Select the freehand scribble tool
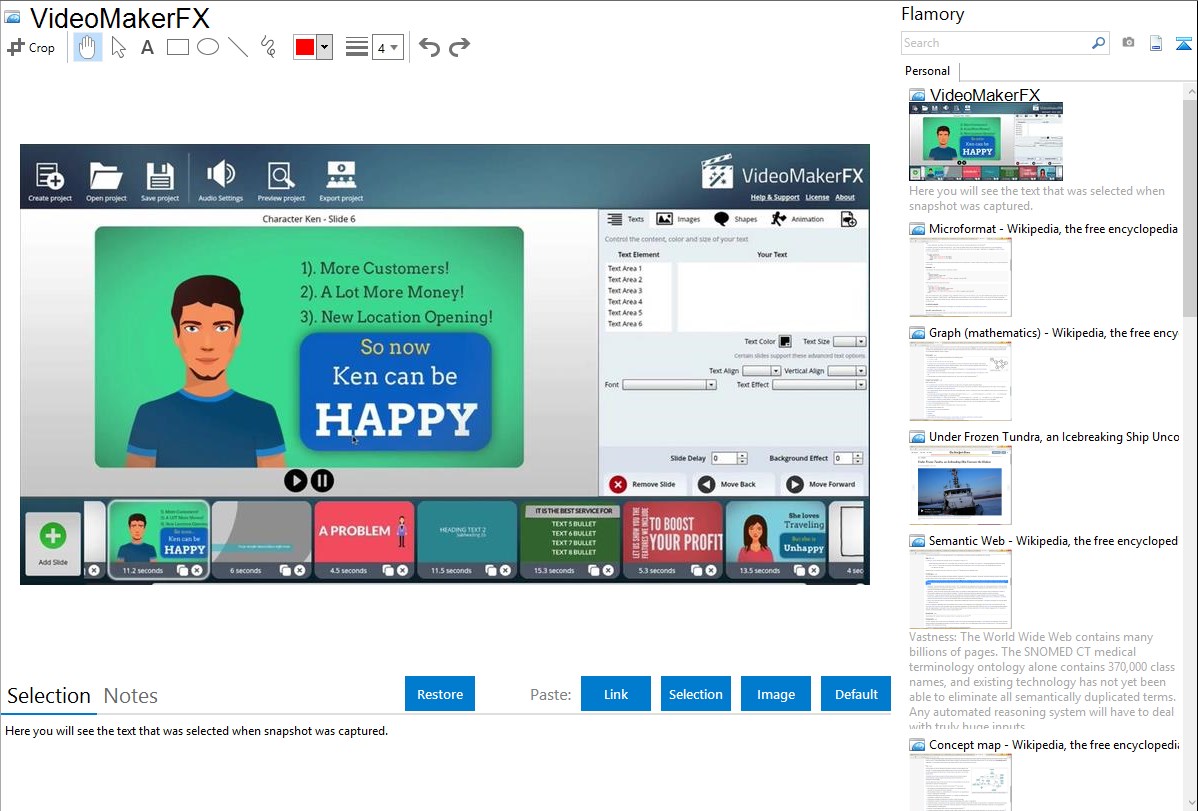This screenshot has height=811, width=1198. (x=267, y=47)
